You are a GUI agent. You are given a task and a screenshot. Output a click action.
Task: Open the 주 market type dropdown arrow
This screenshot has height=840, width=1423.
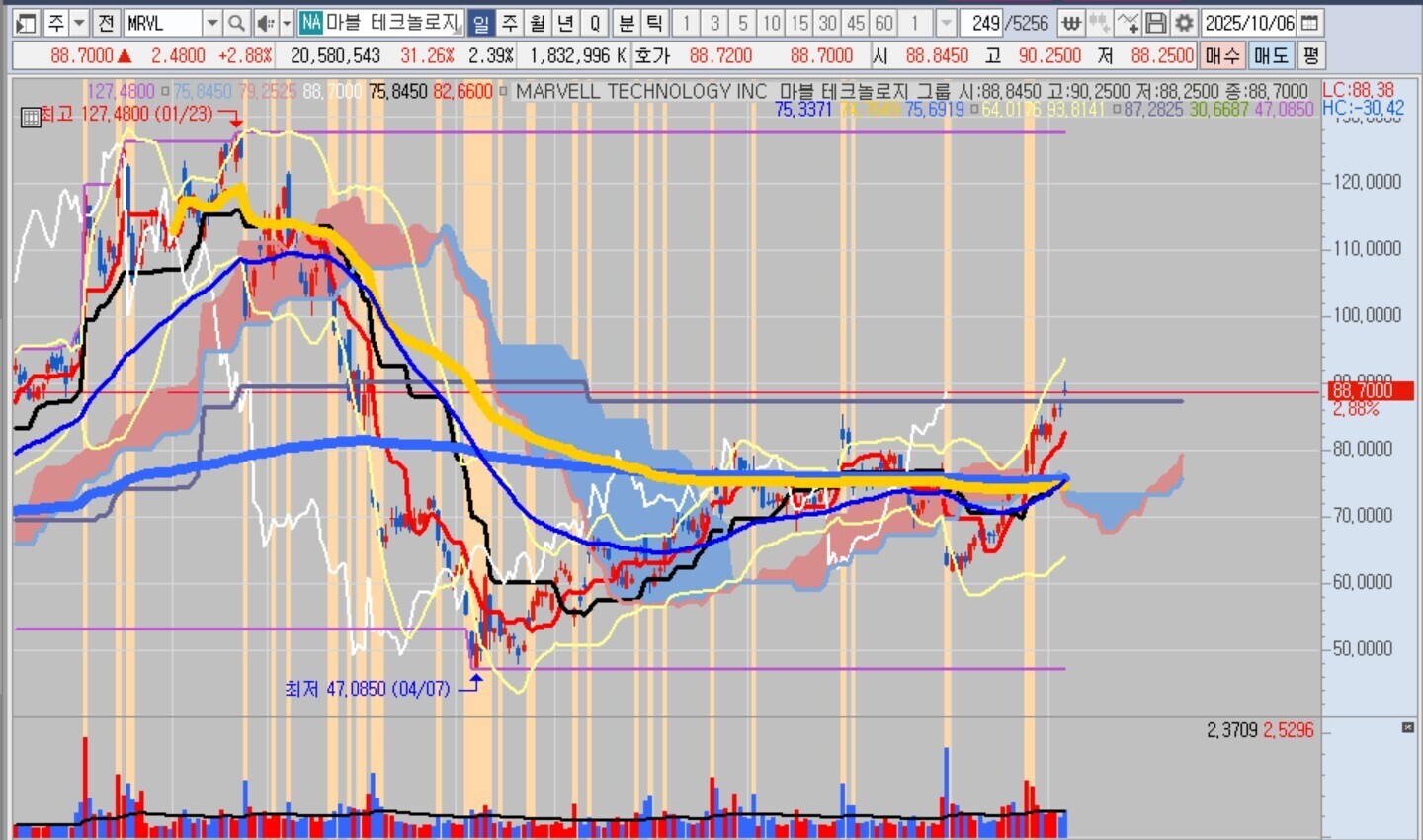[80, 23]
